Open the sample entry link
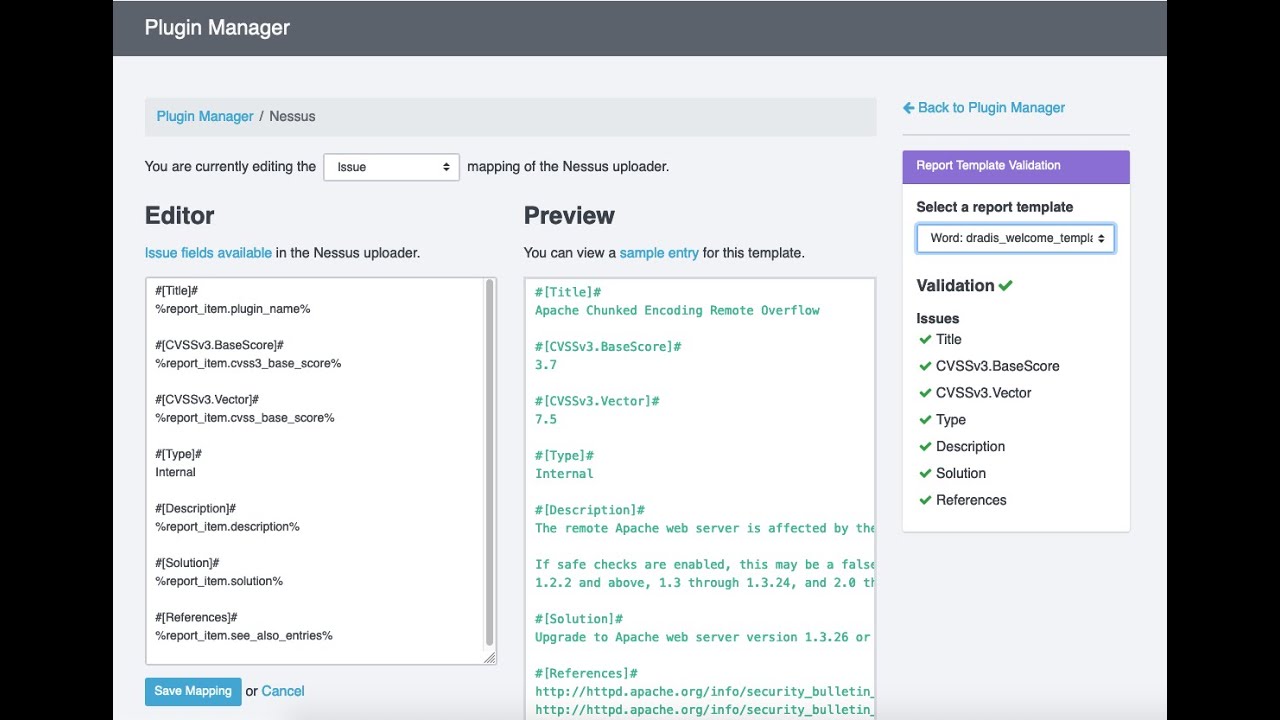This screenshot has width=1280, height=720. point(659,253)
